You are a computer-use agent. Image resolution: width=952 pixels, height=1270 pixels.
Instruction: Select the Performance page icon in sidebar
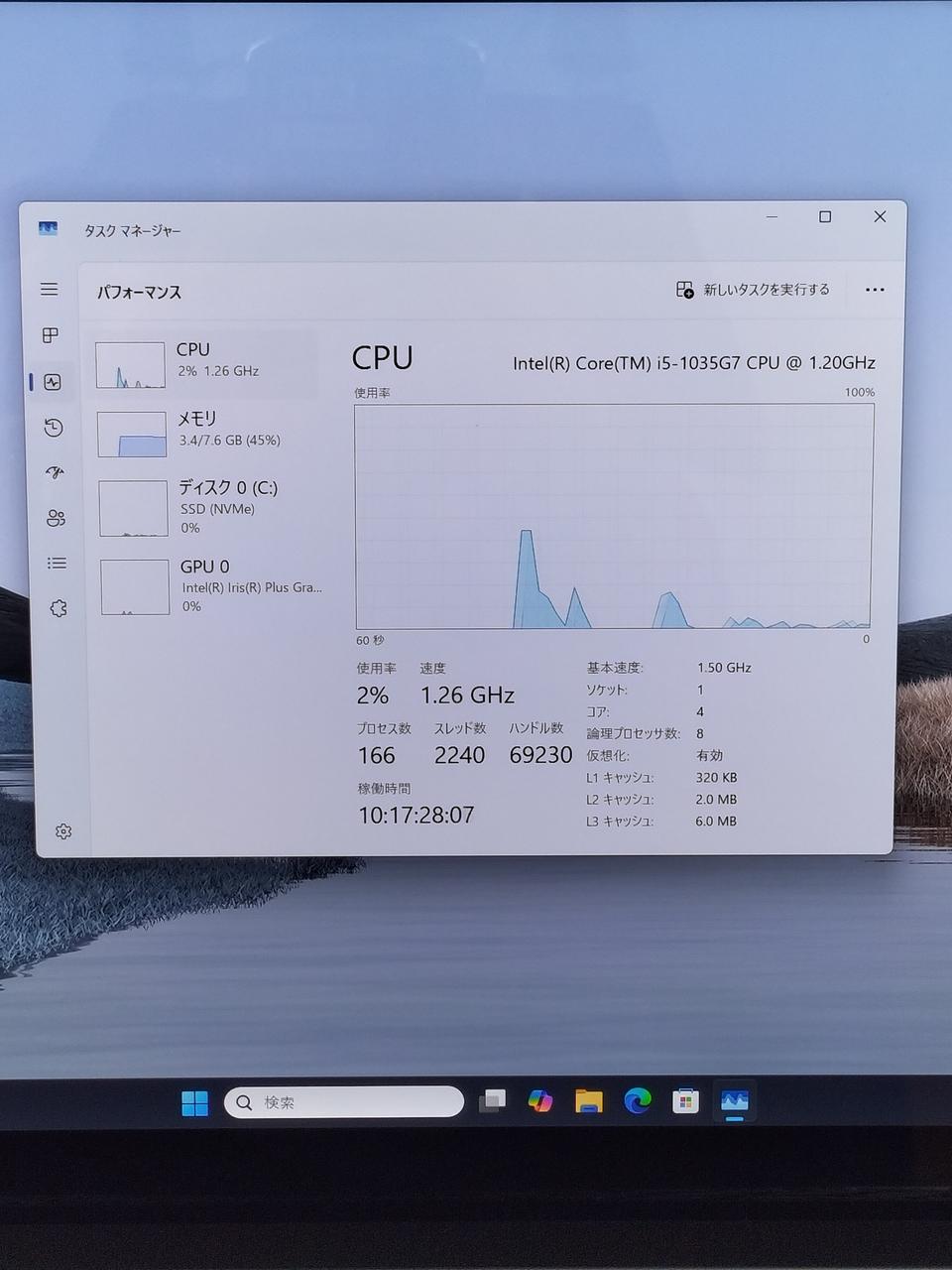coord(53,382)
